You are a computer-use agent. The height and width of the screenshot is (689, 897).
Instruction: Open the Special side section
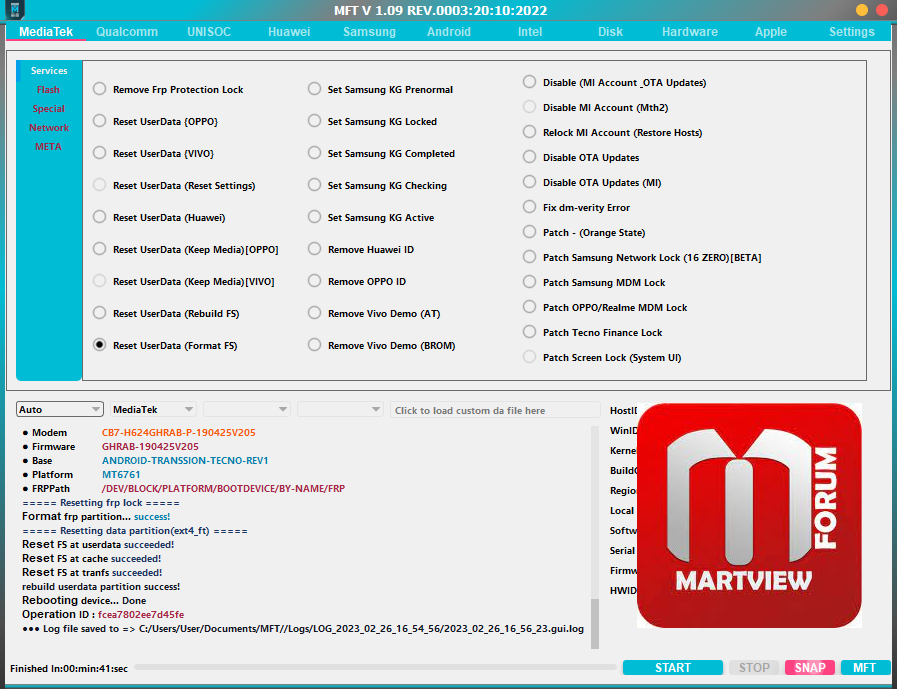pos(48,109)
